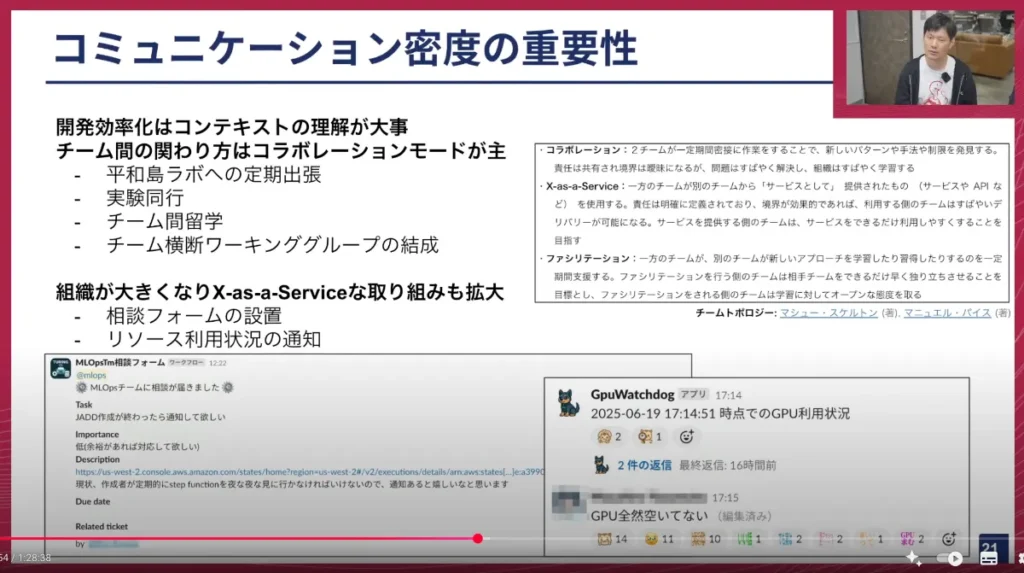Toggle subtitles with the captions button
Viewport: 1024px width, 573px height.
click(x=990, y=559)
